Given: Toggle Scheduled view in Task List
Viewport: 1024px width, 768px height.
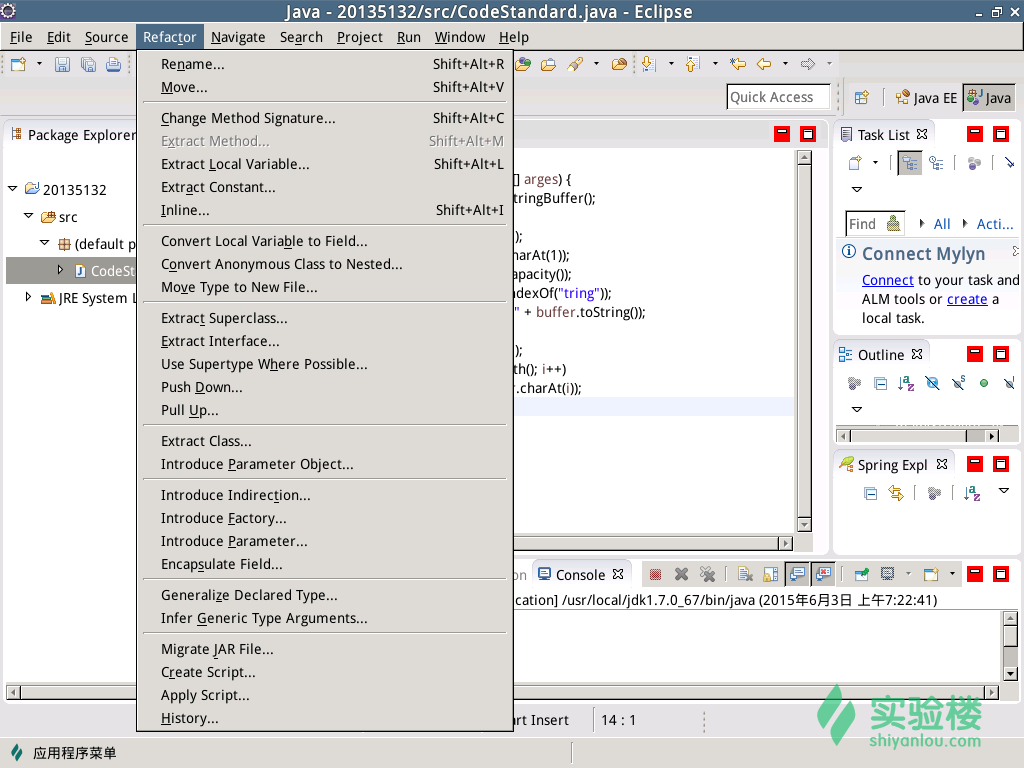Looking at the screenshot, I should [936, 163].
